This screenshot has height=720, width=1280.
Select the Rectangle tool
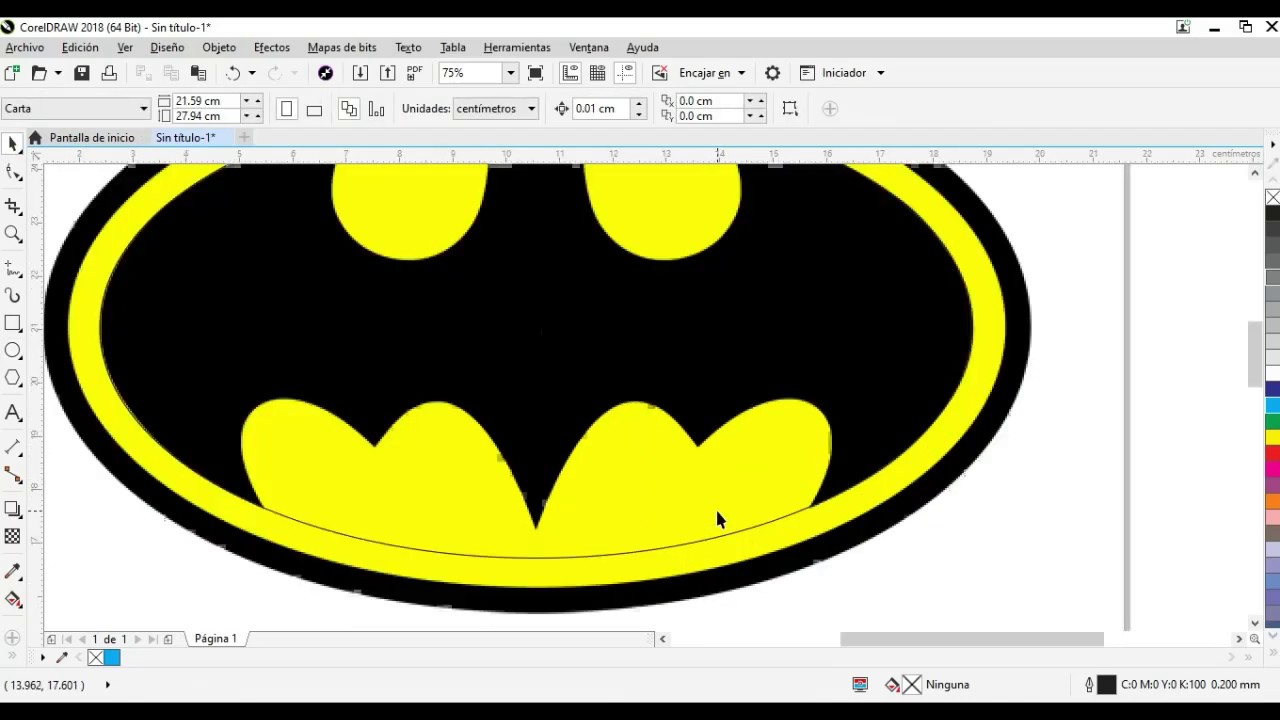(x=13, y=323)
